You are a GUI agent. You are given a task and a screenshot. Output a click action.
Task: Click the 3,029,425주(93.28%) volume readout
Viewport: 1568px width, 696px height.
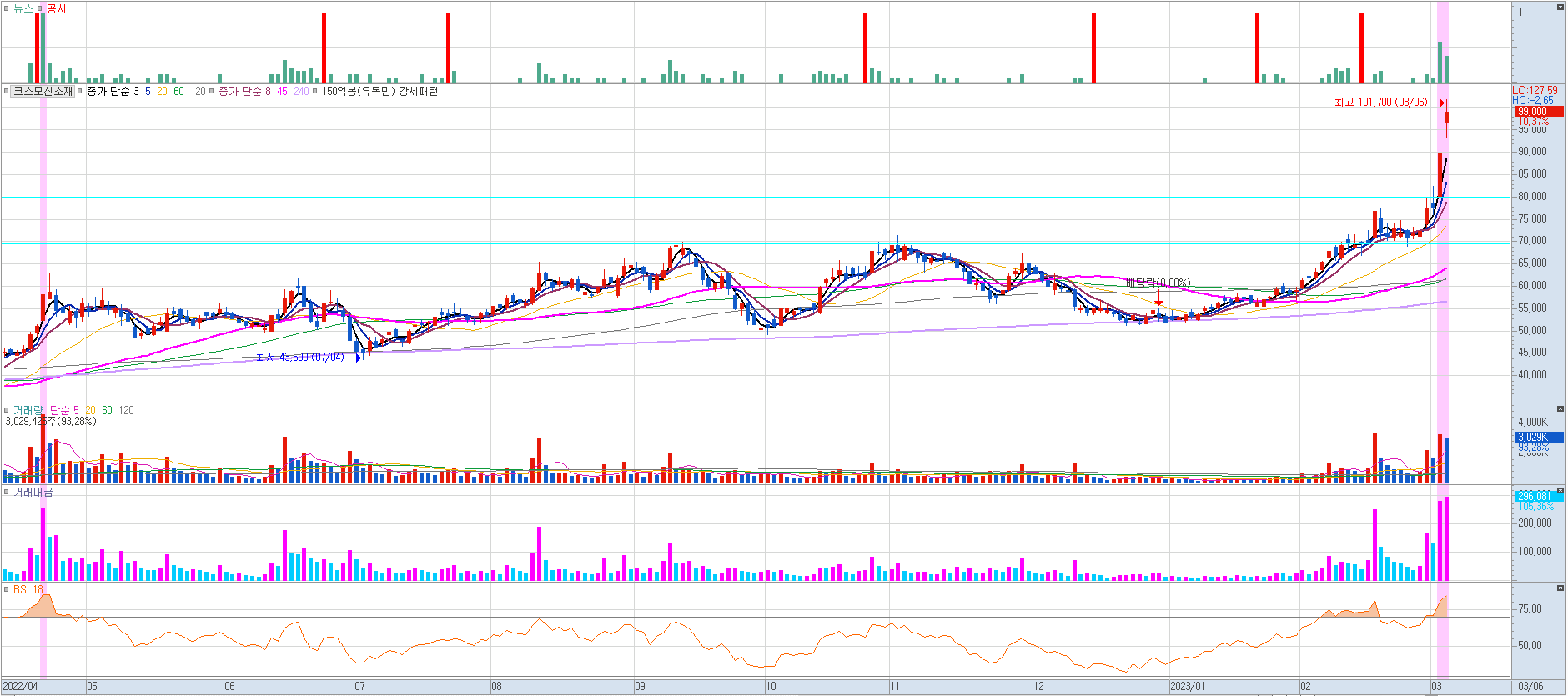[51, 421]
